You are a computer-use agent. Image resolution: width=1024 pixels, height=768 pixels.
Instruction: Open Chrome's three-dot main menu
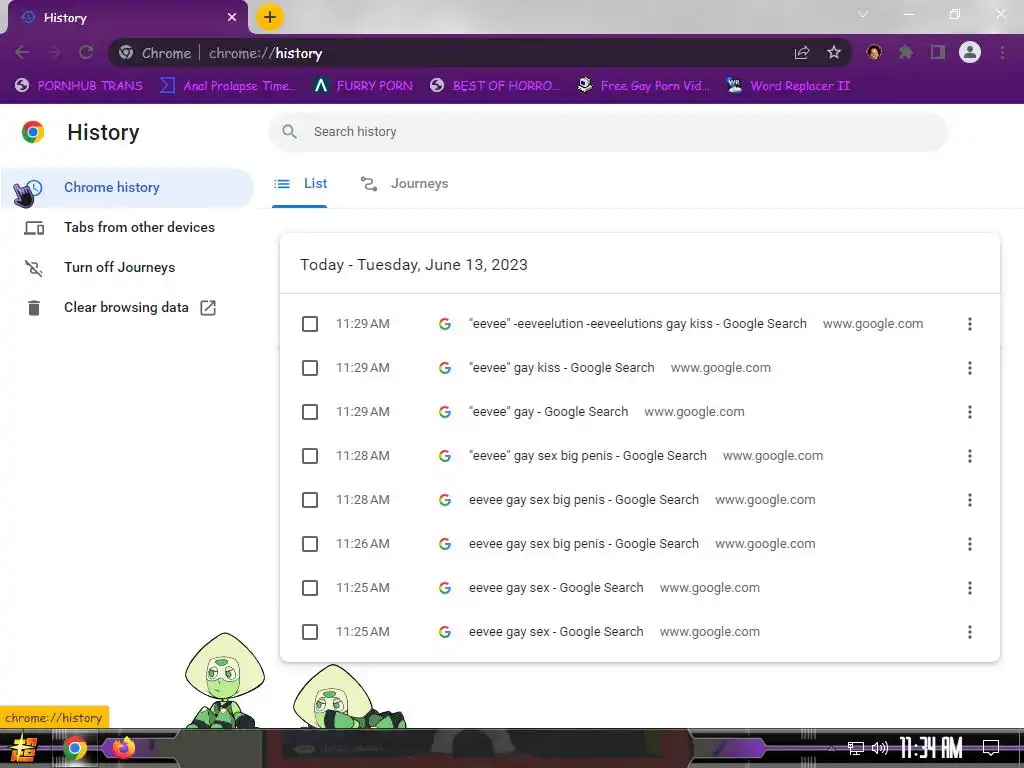point(1002,53)
